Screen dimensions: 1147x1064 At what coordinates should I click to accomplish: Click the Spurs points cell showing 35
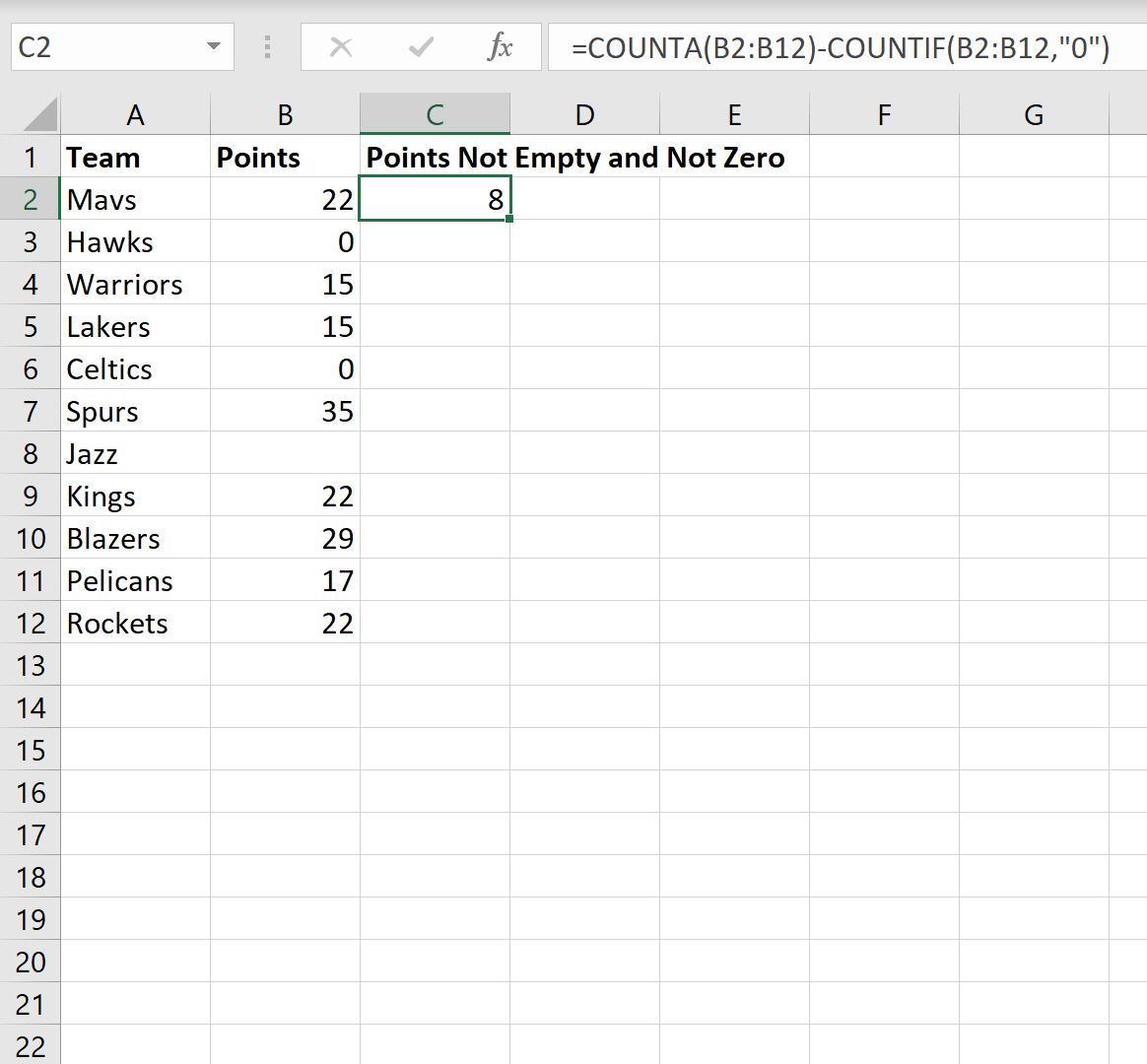pos(286,411)
